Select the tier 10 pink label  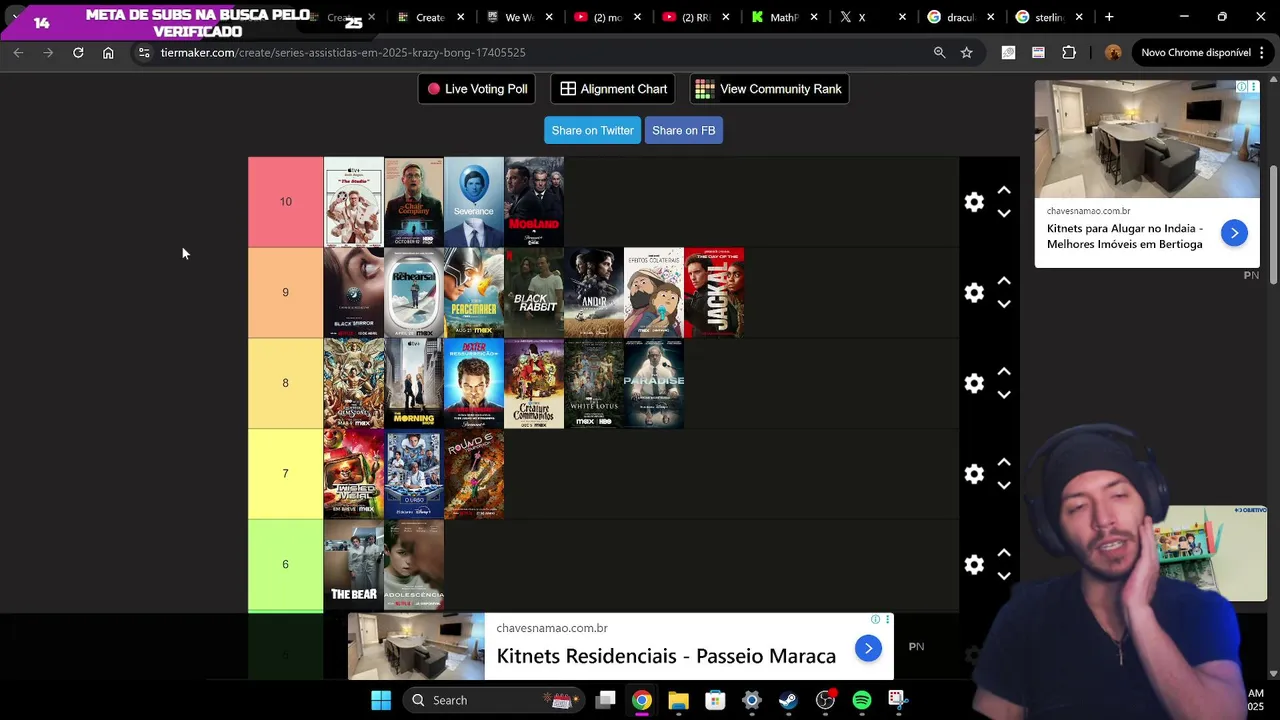[x=285, y=202]
